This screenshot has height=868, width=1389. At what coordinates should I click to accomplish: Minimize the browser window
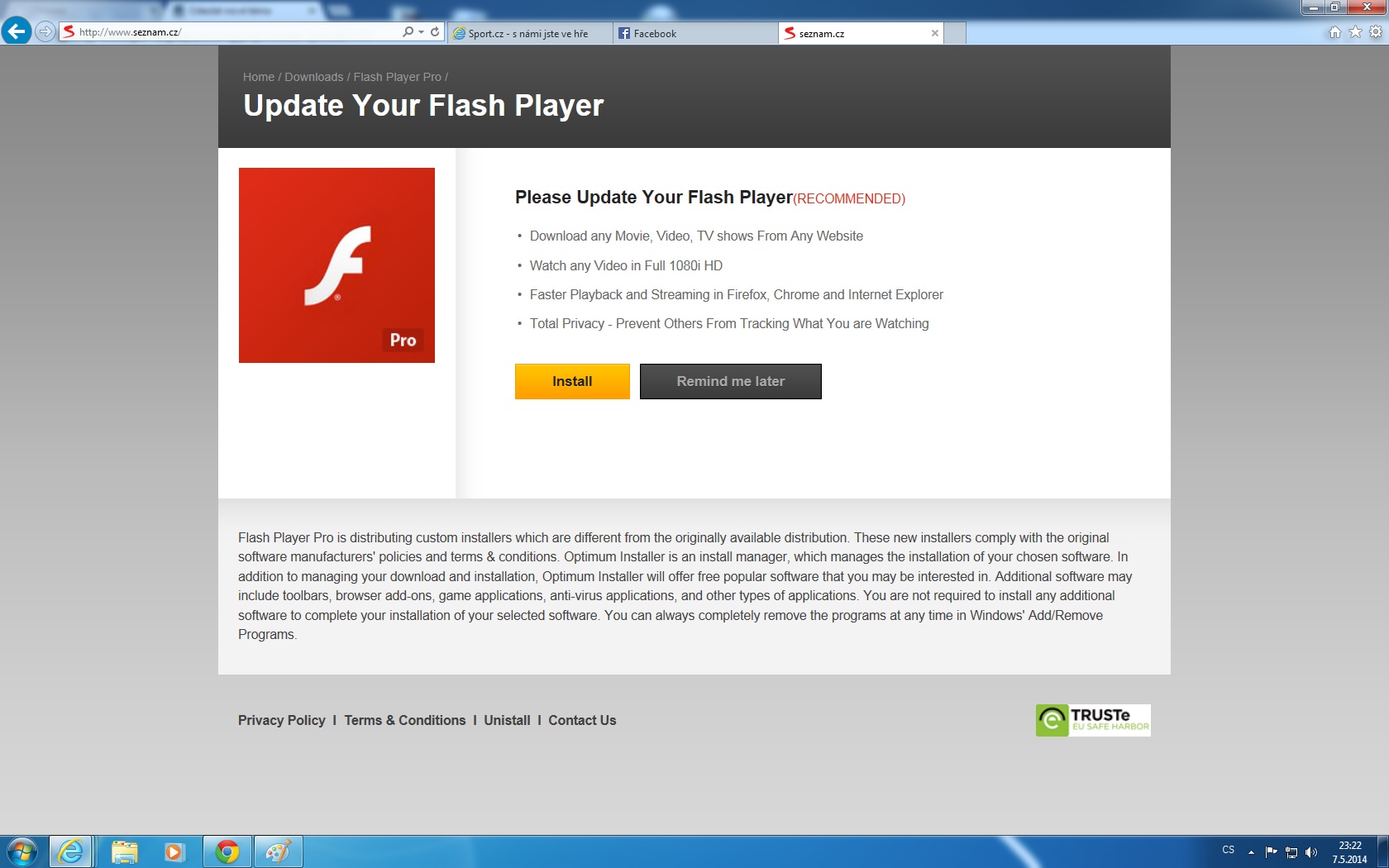click(1314, 7)
